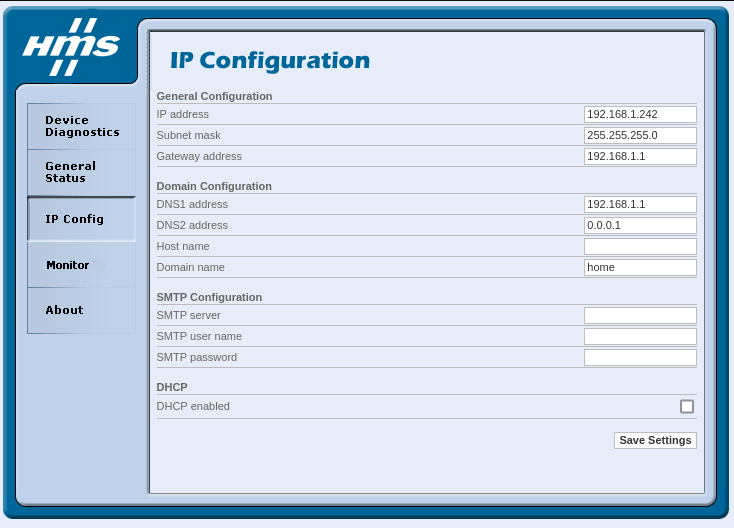Focus the SMTP user name field
Image resolution: width=734 pixels, height=528 pixels.
pyautogui.click(x=640, y=336)
